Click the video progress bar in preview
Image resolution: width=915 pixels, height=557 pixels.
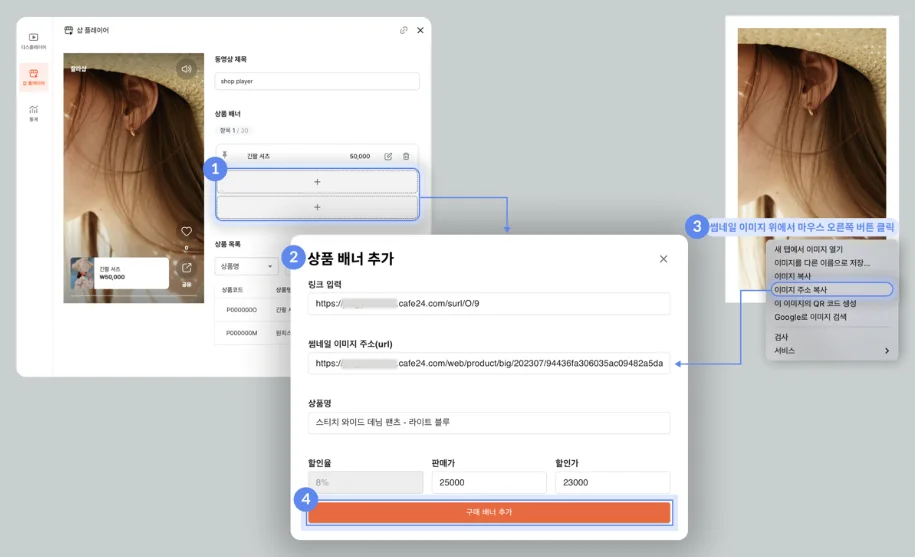coord(134,296)
